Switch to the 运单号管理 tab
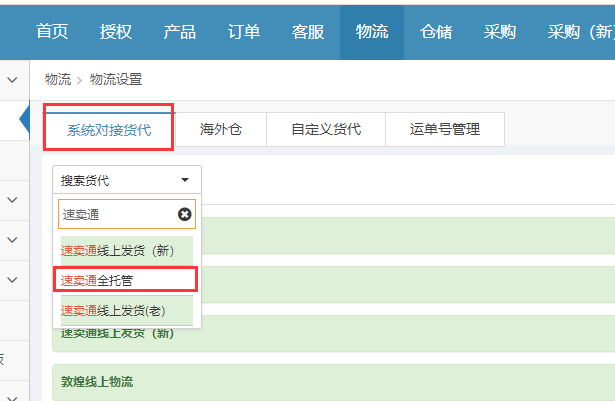Viewport: 615px width, 401px height. (x=445, y=129)
